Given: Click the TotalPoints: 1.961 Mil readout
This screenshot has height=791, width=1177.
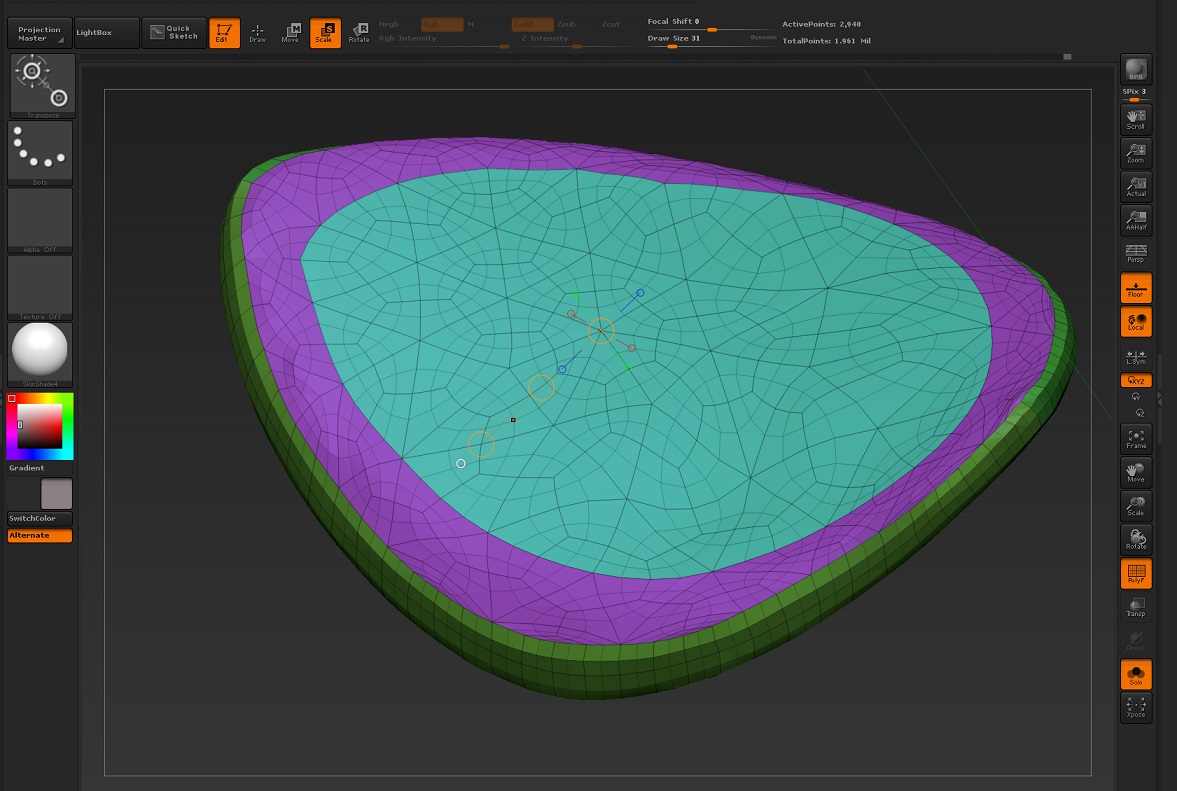Looking at the screenshot, I should tap(826, 41).
